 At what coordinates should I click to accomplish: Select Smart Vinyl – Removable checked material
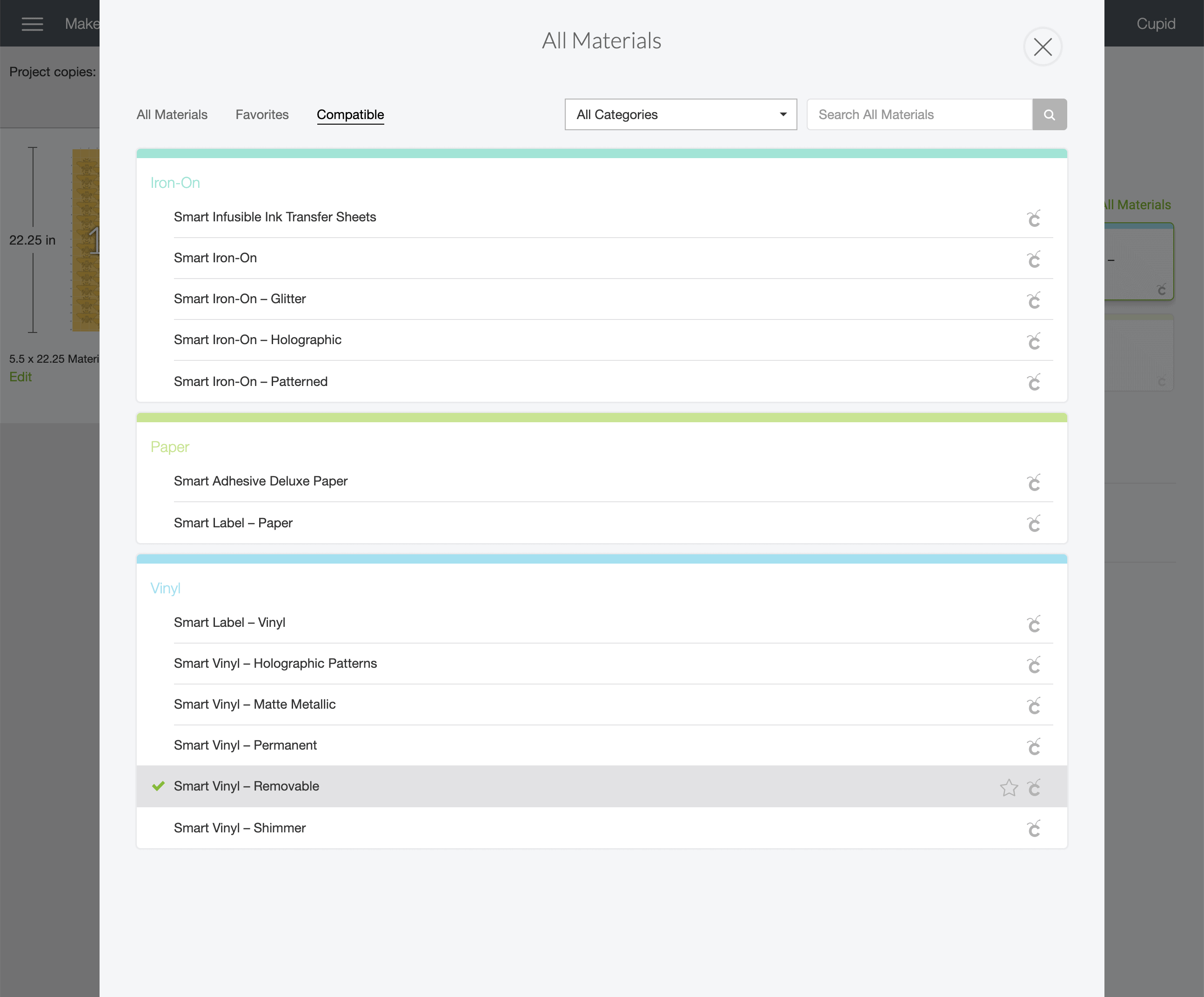tap(247, 787)
